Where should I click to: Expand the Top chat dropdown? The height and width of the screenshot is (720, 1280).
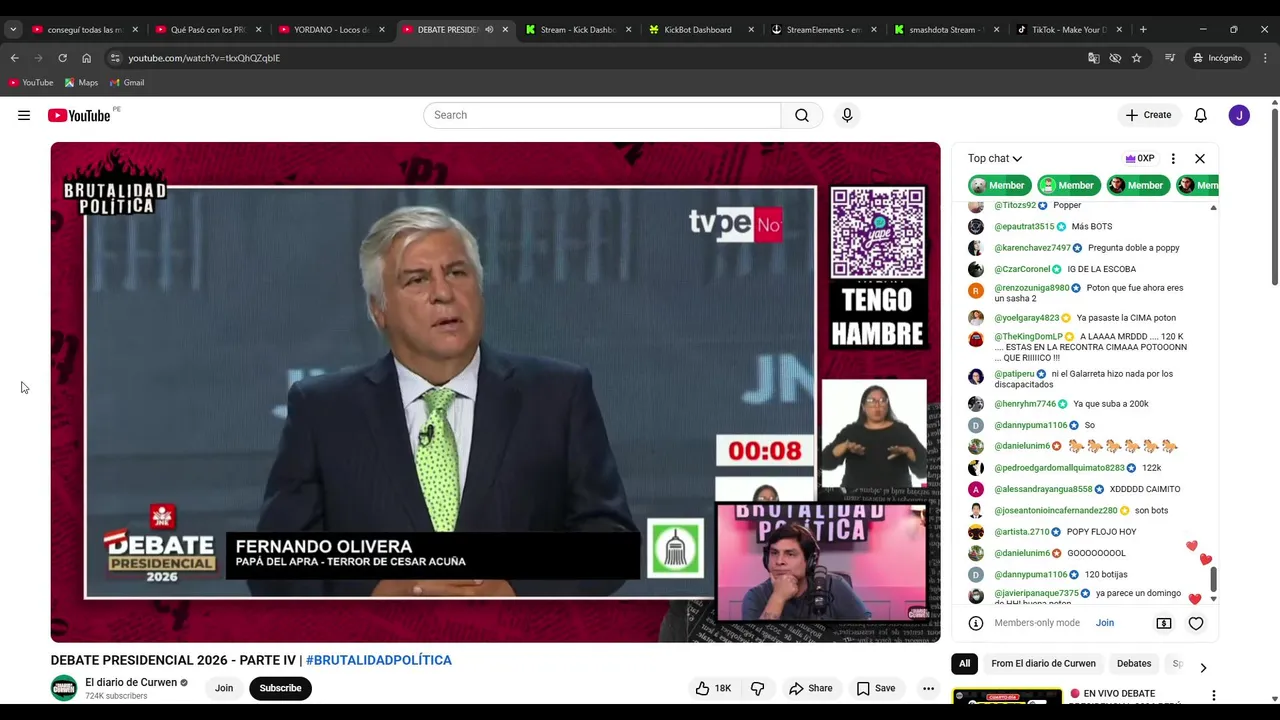point(995,158)
